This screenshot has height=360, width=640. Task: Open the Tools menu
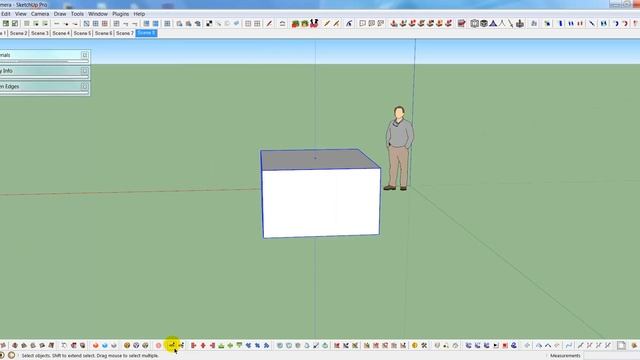coord(77,13)
